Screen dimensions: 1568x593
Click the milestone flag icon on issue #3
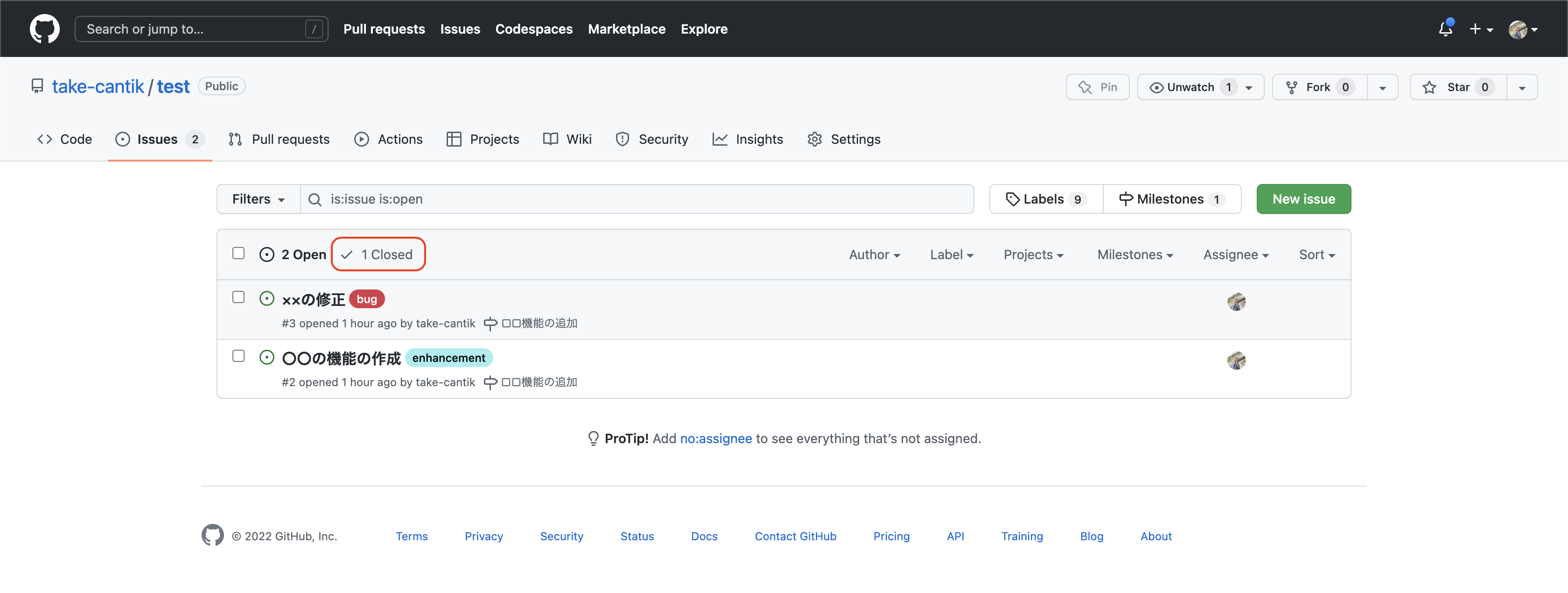pyautogui.click(x=490, y=323)
